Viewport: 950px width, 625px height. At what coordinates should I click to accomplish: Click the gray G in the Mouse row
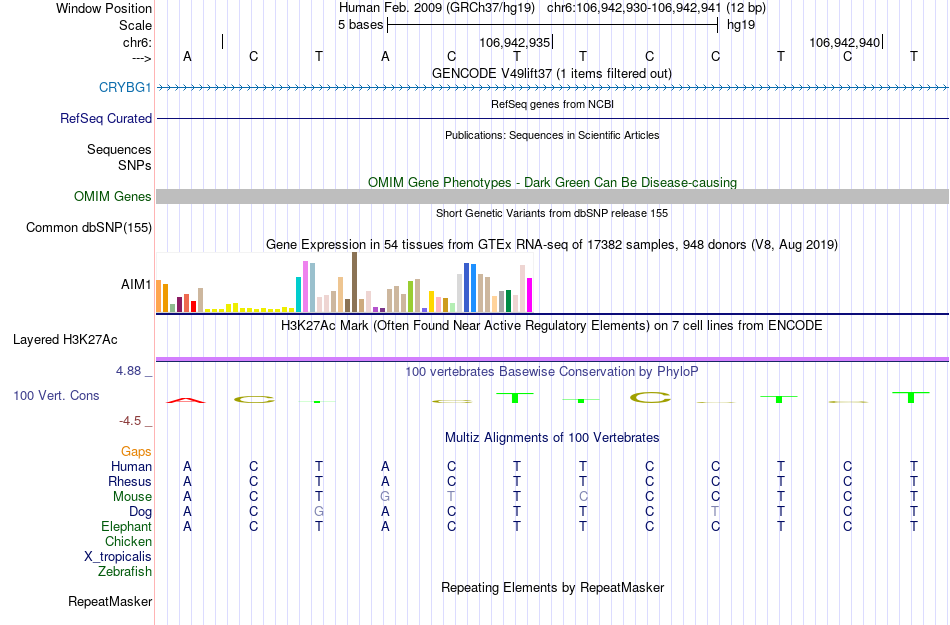click(385, 496)
